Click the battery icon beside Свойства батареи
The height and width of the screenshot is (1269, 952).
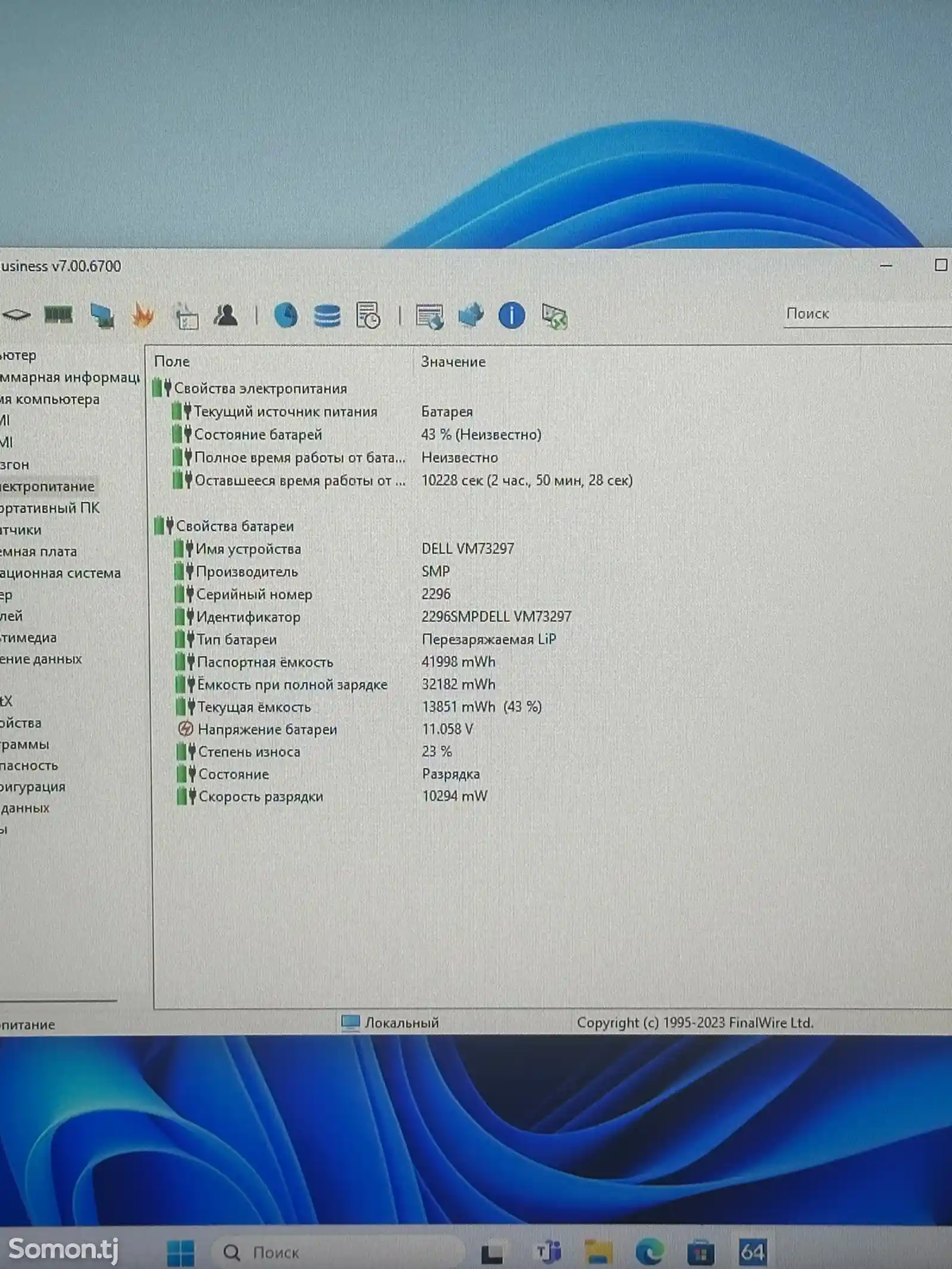point(163,526)
